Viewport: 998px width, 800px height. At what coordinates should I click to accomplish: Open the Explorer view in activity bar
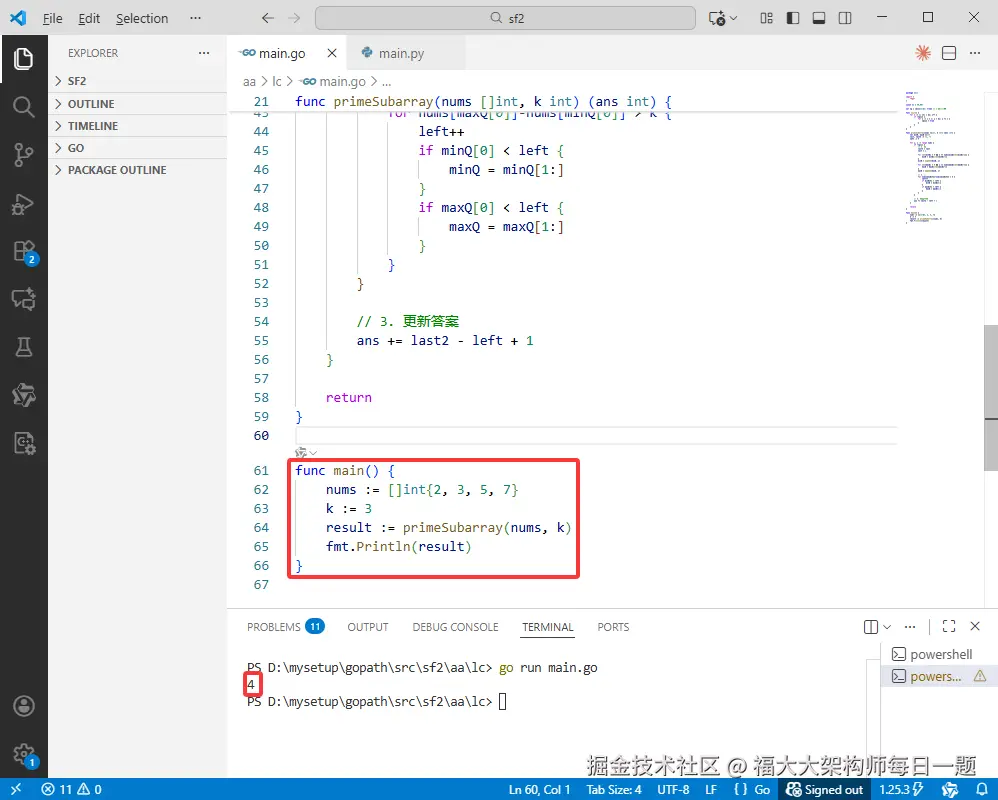pyautogui.click(x=24, y=59)
